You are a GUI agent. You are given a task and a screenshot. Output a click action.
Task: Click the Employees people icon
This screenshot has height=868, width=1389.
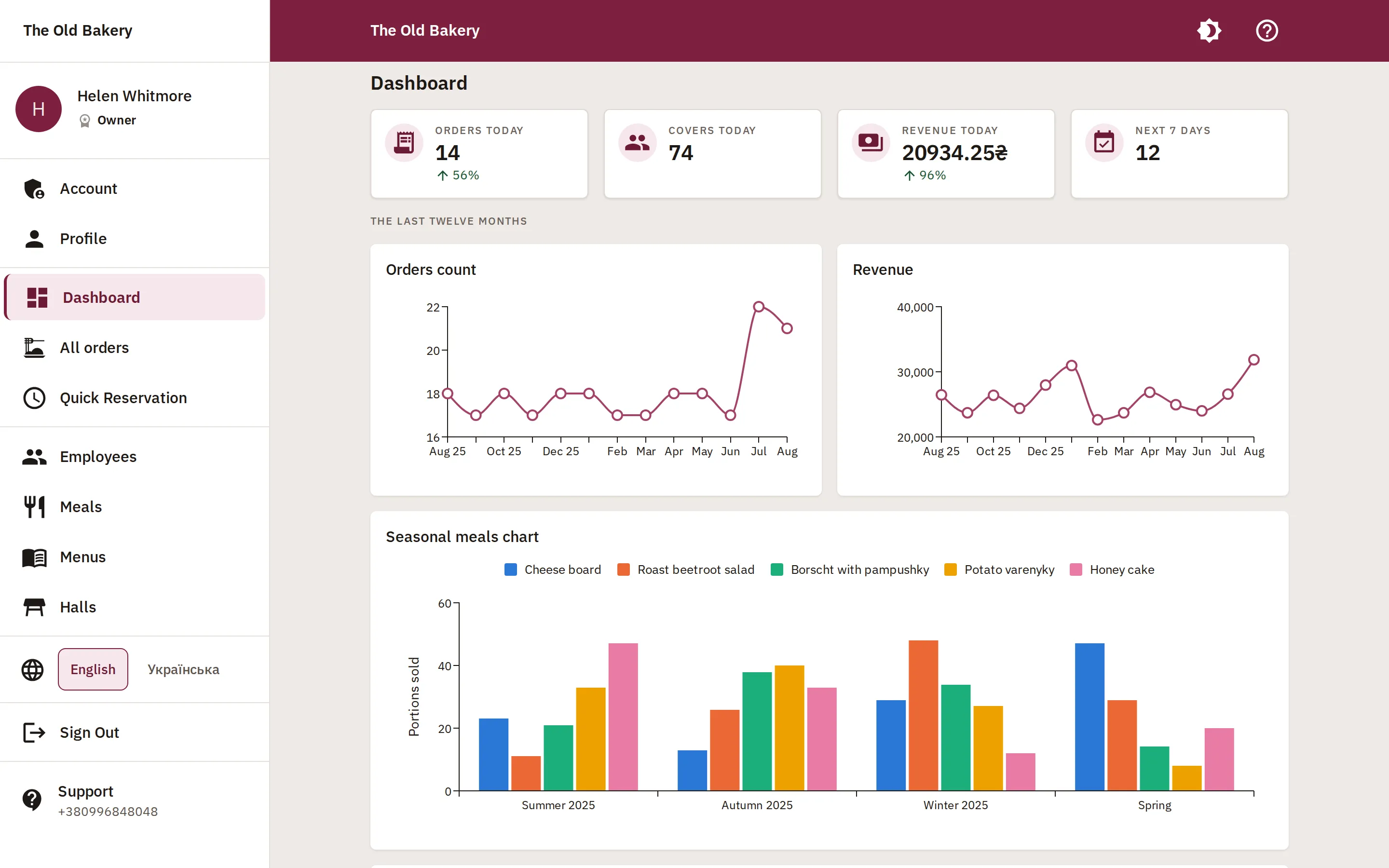(34, 457)
